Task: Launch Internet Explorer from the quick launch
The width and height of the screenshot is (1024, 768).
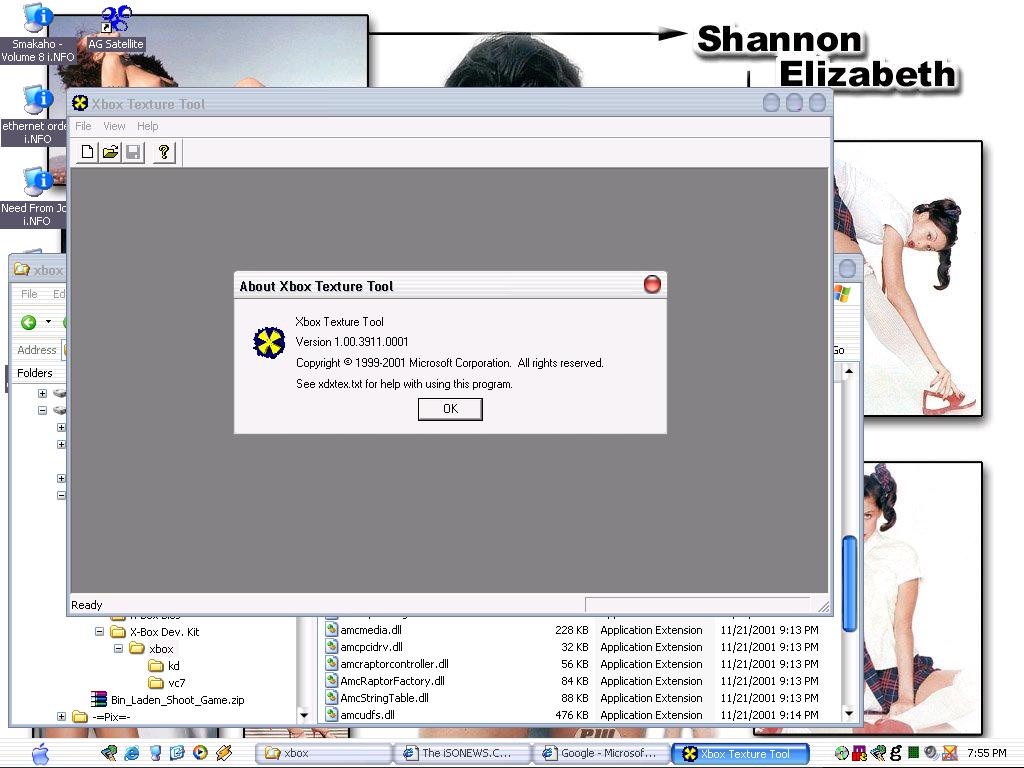Action: [131, 753]
